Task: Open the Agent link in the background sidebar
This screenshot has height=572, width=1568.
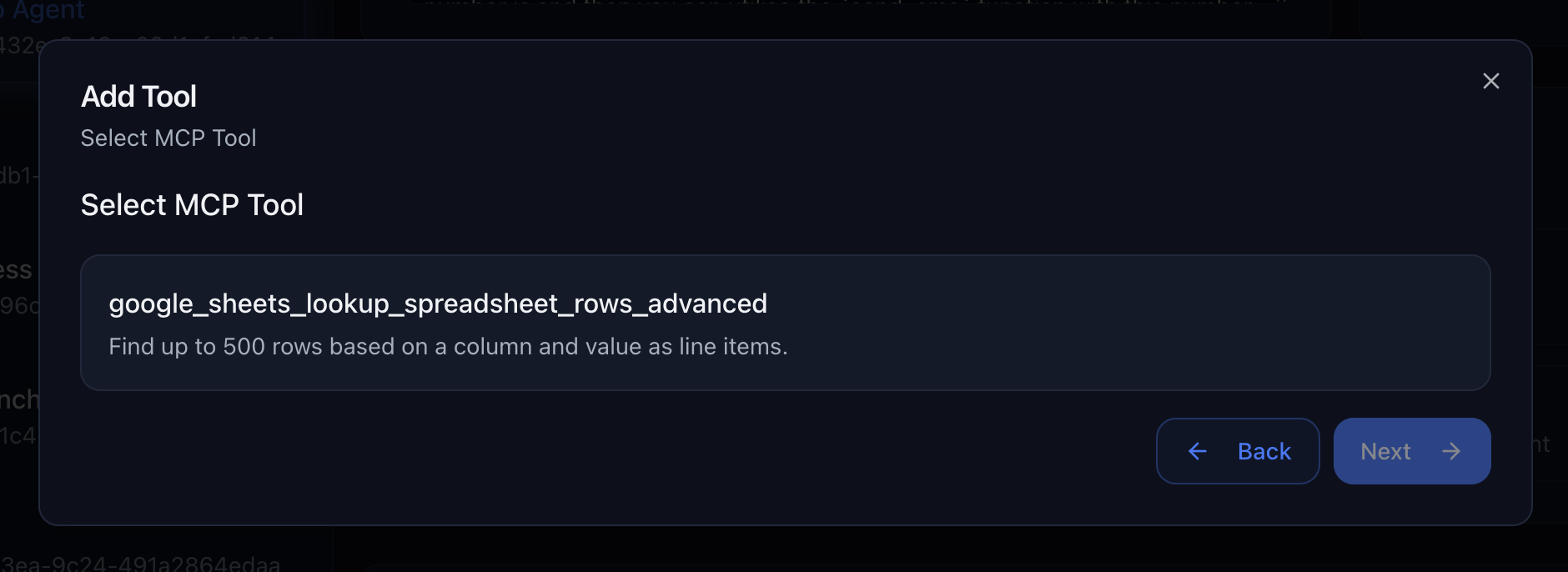Action: point(43,11)
